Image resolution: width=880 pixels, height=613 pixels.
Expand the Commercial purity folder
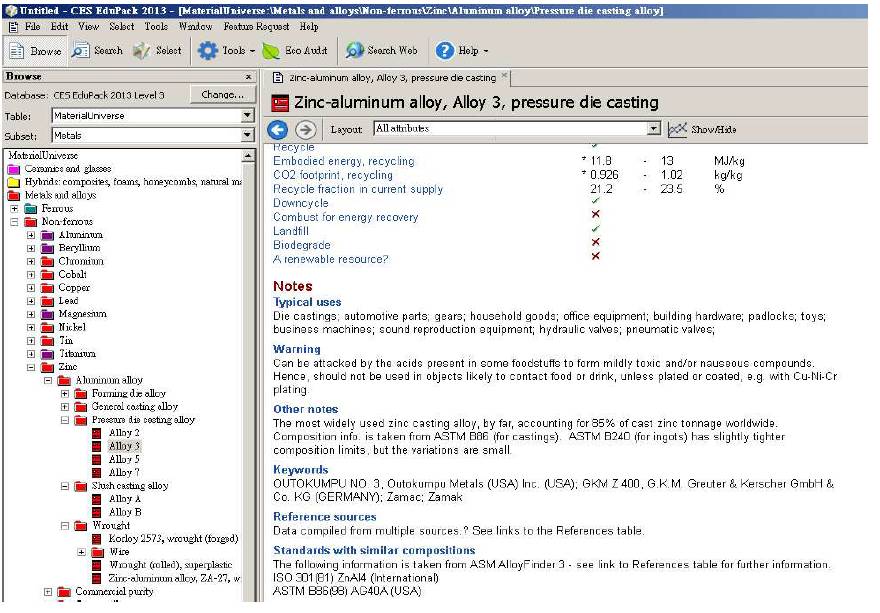click(48, 592)
